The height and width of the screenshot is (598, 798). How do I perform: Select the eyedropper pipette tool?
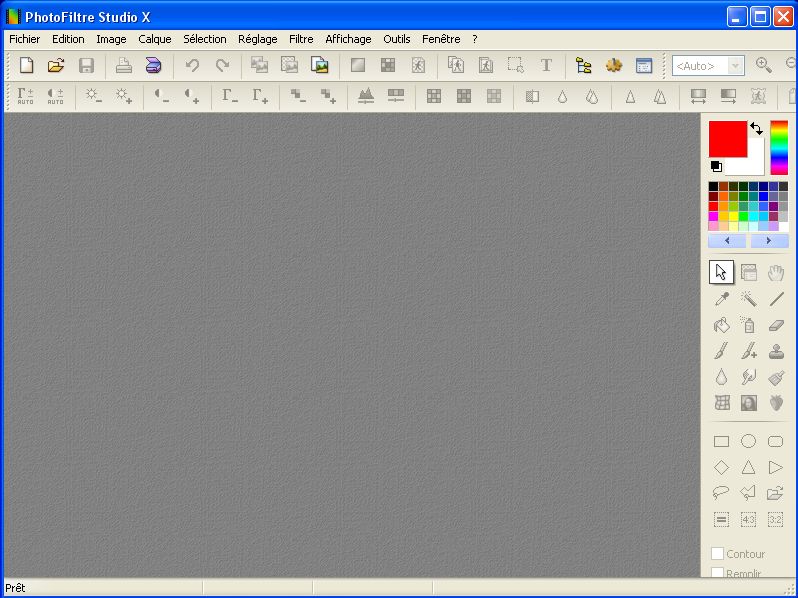tap(721, 299)
